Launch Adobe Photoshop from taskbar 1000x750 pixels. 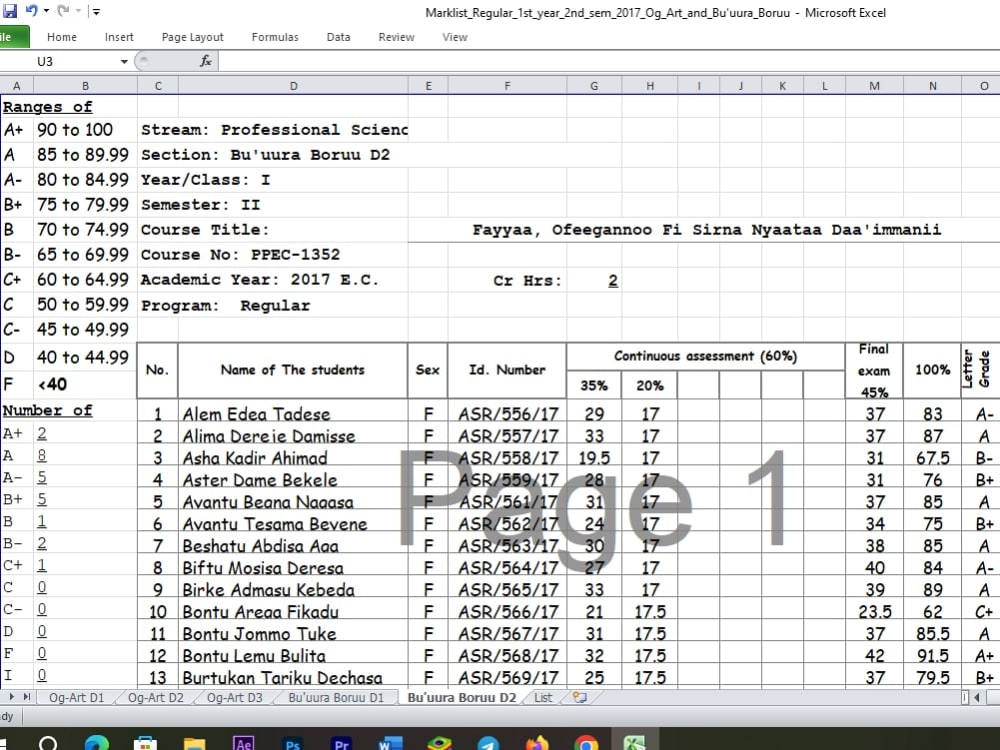point(293,744)
